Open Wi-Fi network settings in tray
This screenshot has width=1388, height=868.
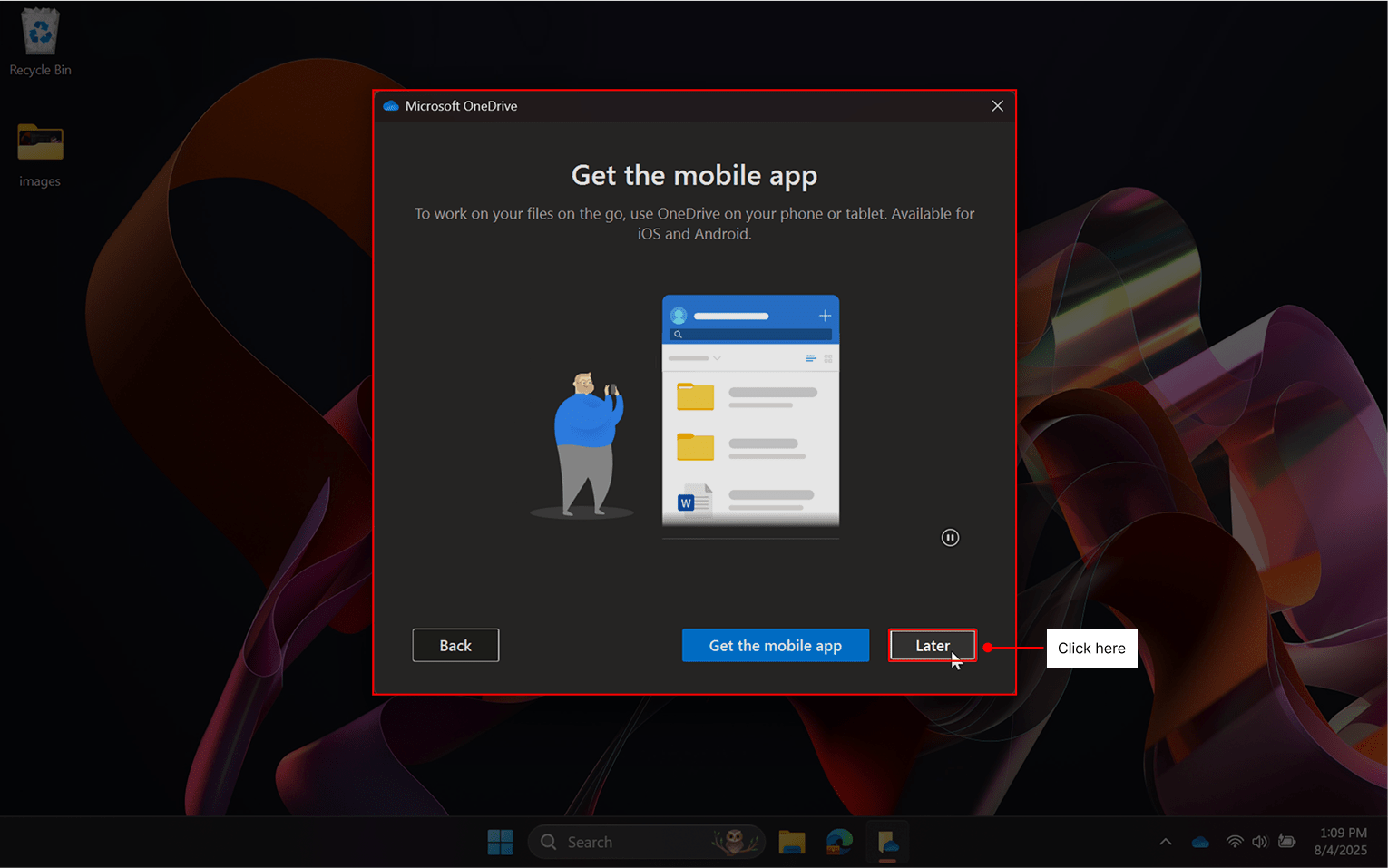(1235, 843)
